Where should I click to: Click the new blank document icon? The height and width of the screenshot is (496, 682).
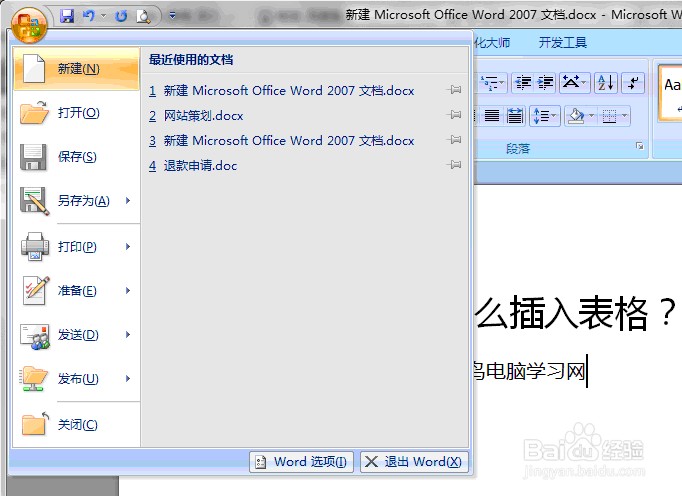(x=34, y=68)
